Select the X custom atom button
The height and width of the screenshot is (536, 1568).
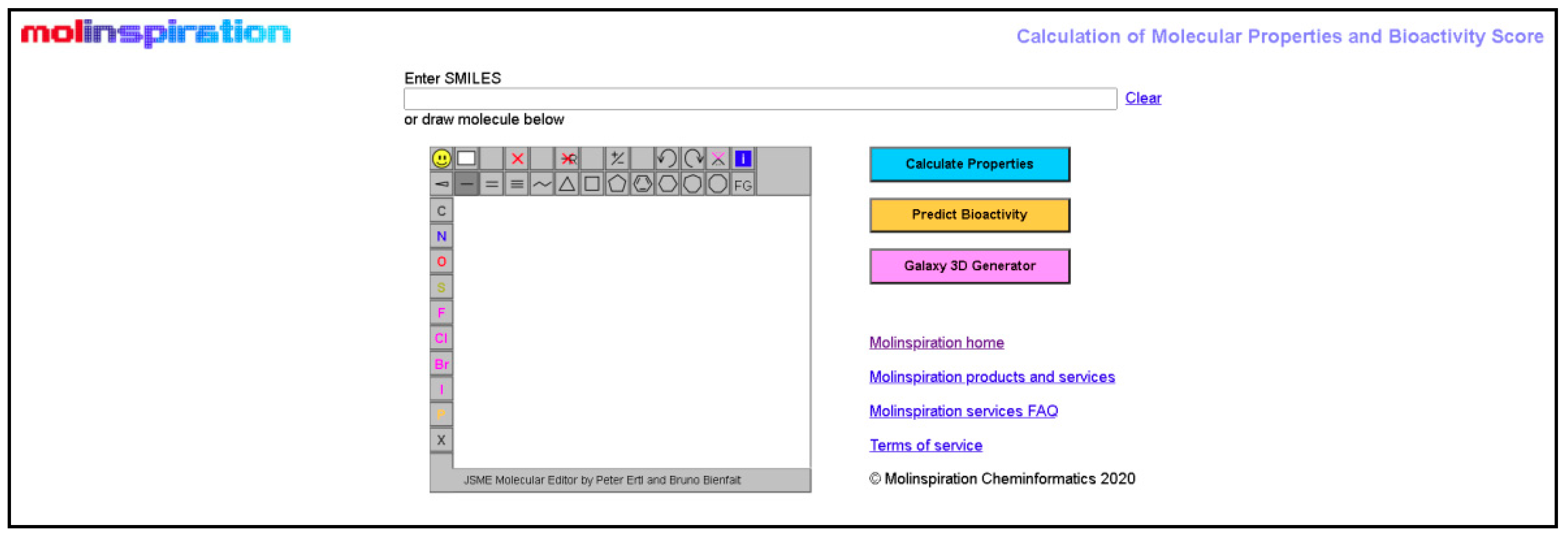441,440
